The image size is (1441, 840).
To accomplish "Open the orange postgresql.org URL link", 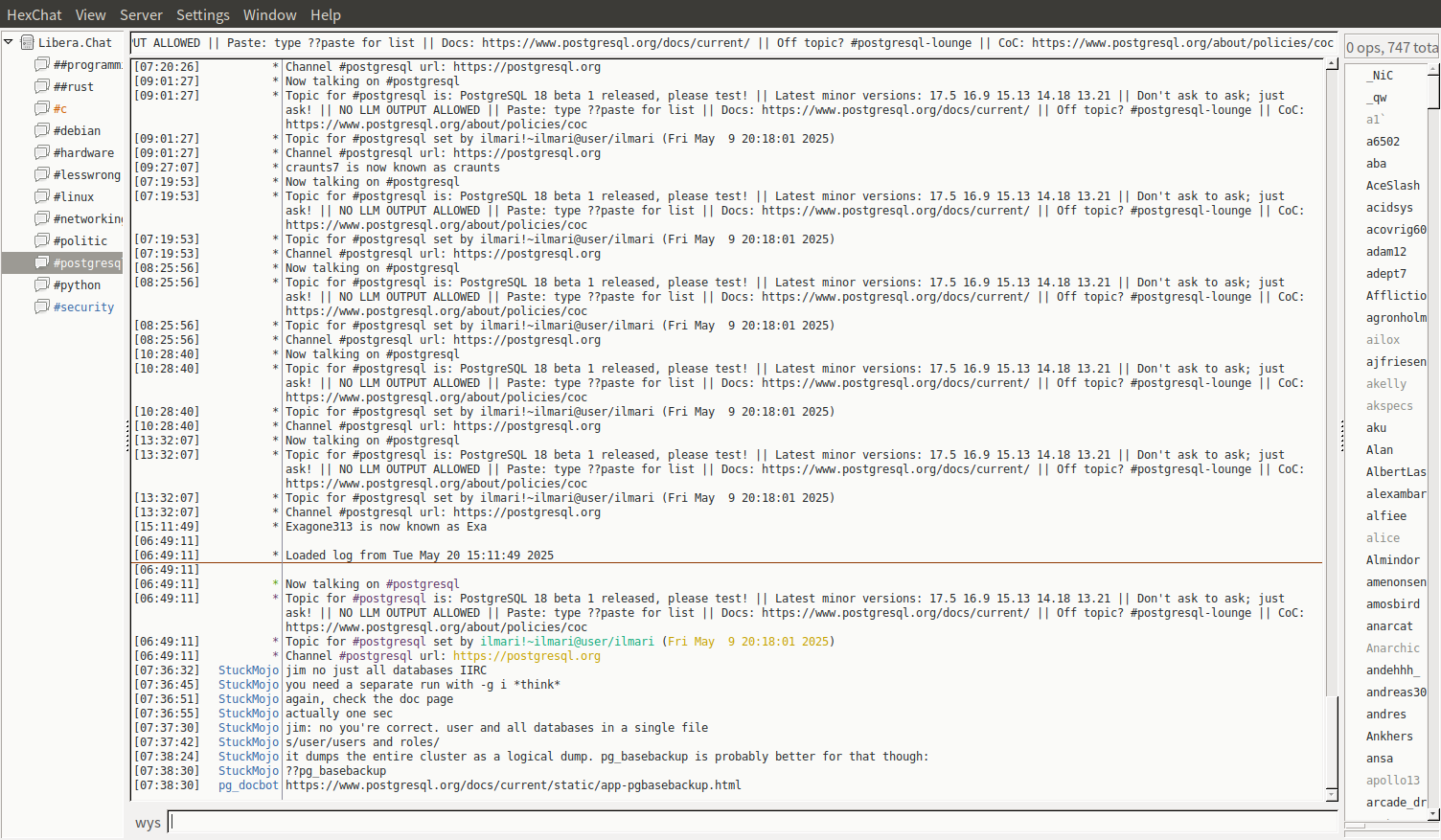I will click(x=526, y=656).
